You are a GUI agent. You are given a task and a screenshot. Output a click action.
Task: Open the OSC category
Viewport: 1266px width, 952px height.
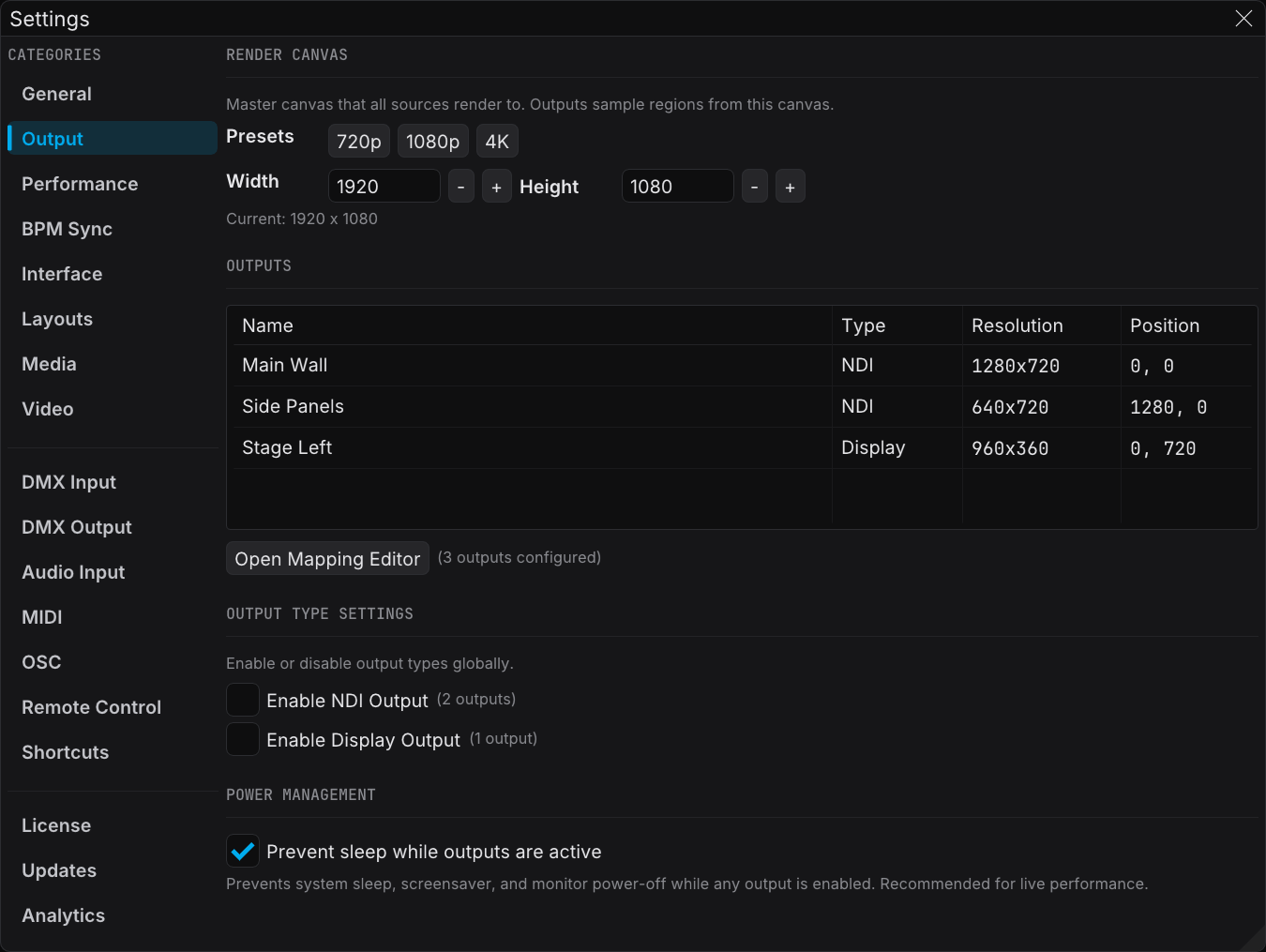113,662
